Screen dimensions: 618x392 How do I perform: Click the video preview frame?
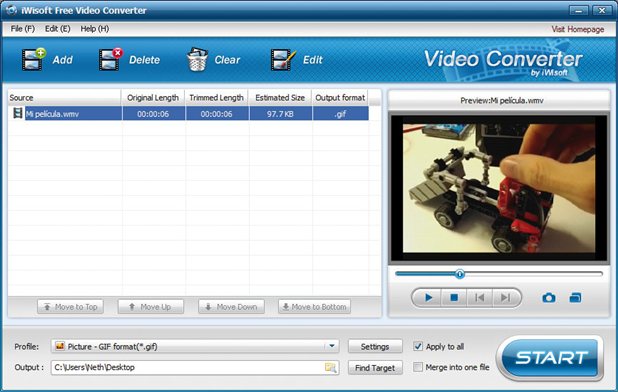(x=499, y=188)
